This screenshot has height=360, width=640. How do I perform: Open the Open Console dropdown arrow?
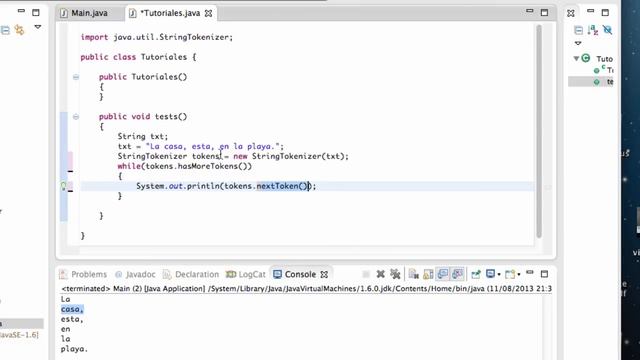click(518, 275)
